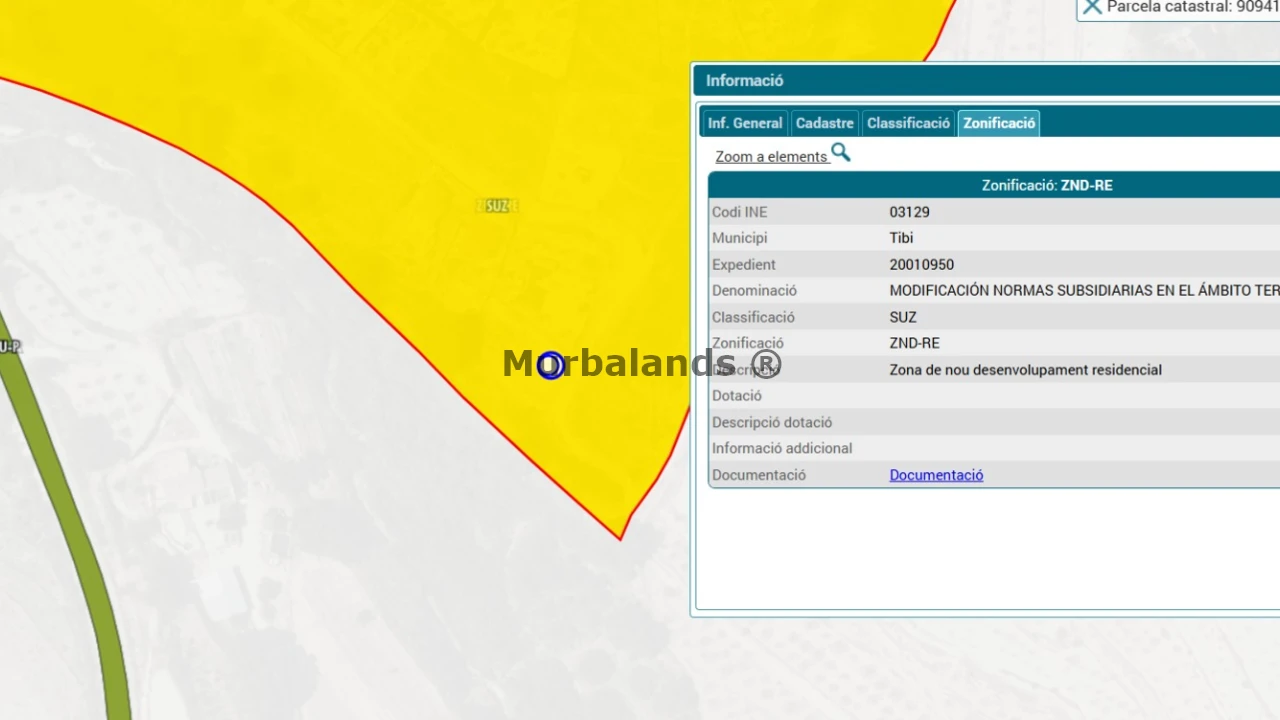Click the SUZ label on the yellow map zone

pyautogui.click(x=497, y=206)
